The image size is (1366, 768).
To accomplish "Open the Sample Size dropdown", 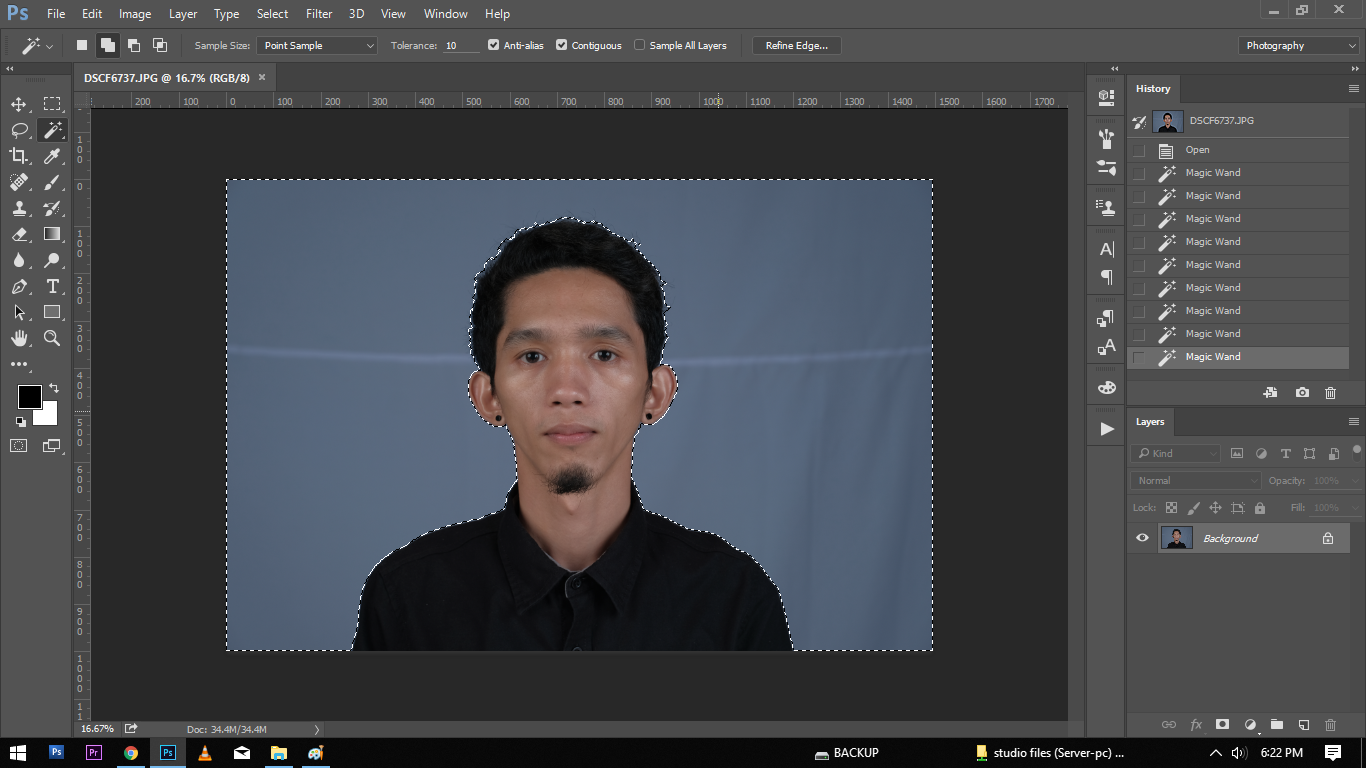I will (x=317, y=46).
